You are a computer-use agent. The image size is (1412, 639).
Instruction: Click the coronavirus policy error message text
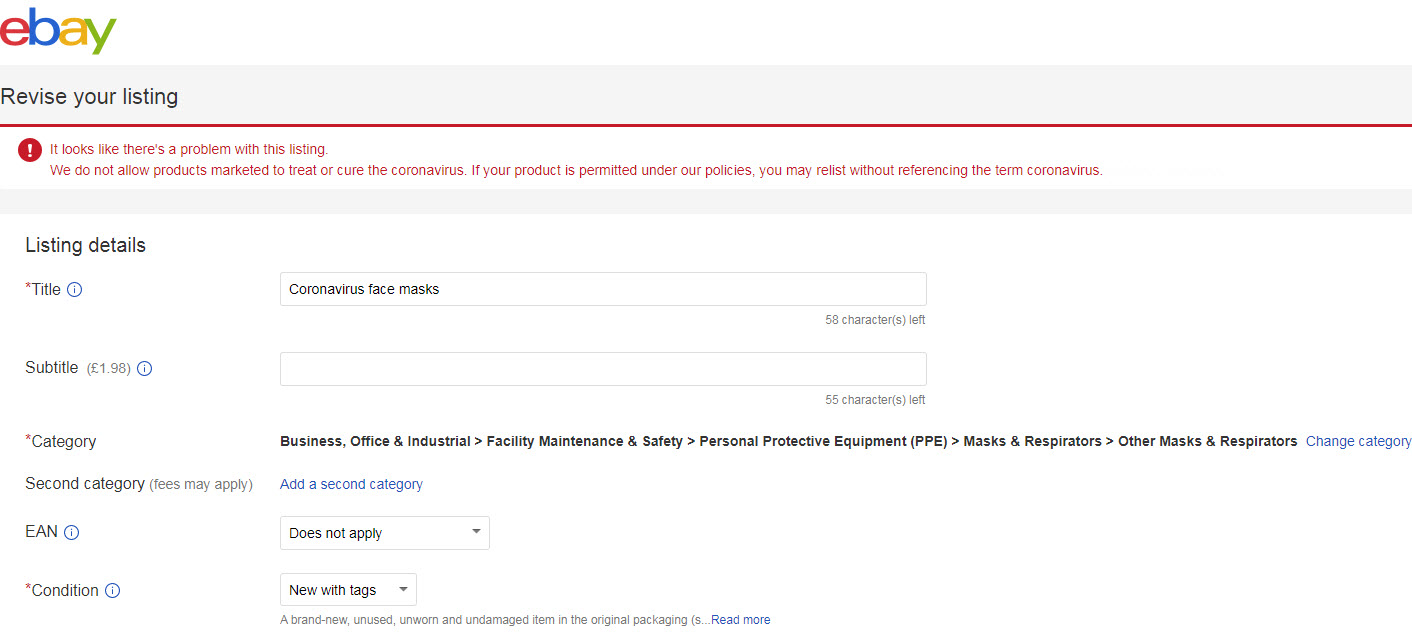coord(576,170)
